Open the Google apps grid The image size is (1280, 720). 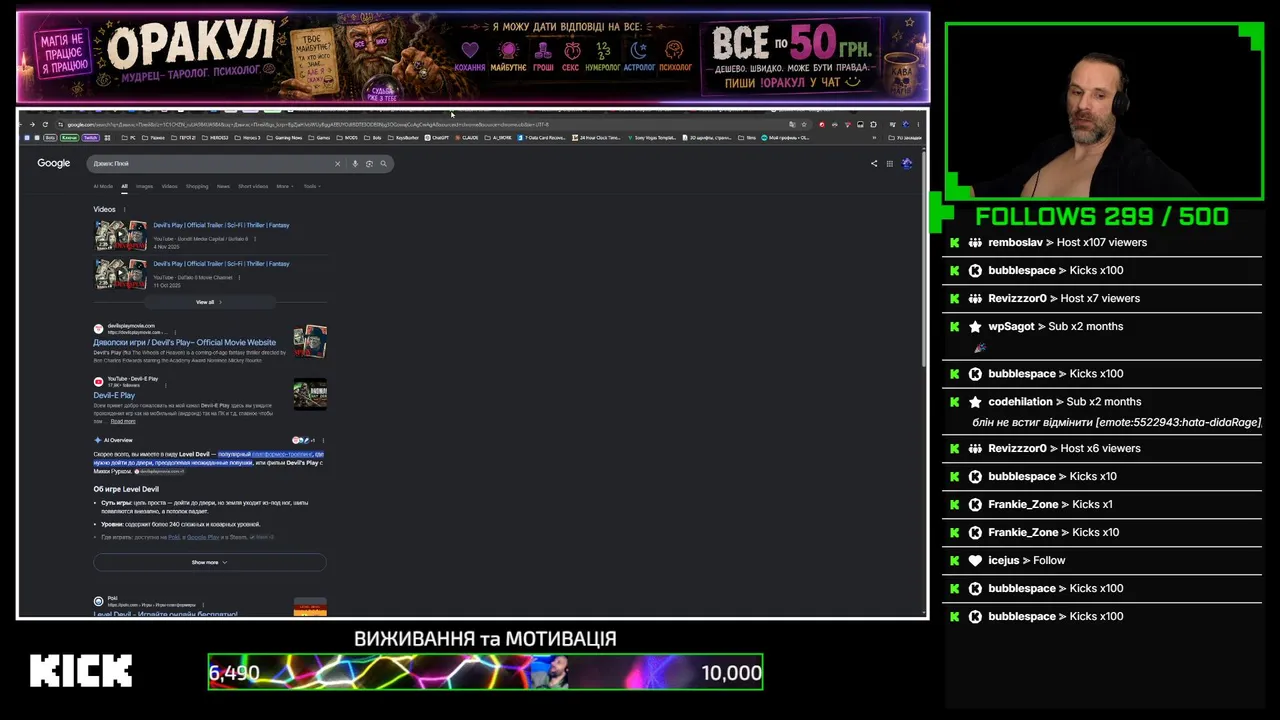click(x=889, y=163)
